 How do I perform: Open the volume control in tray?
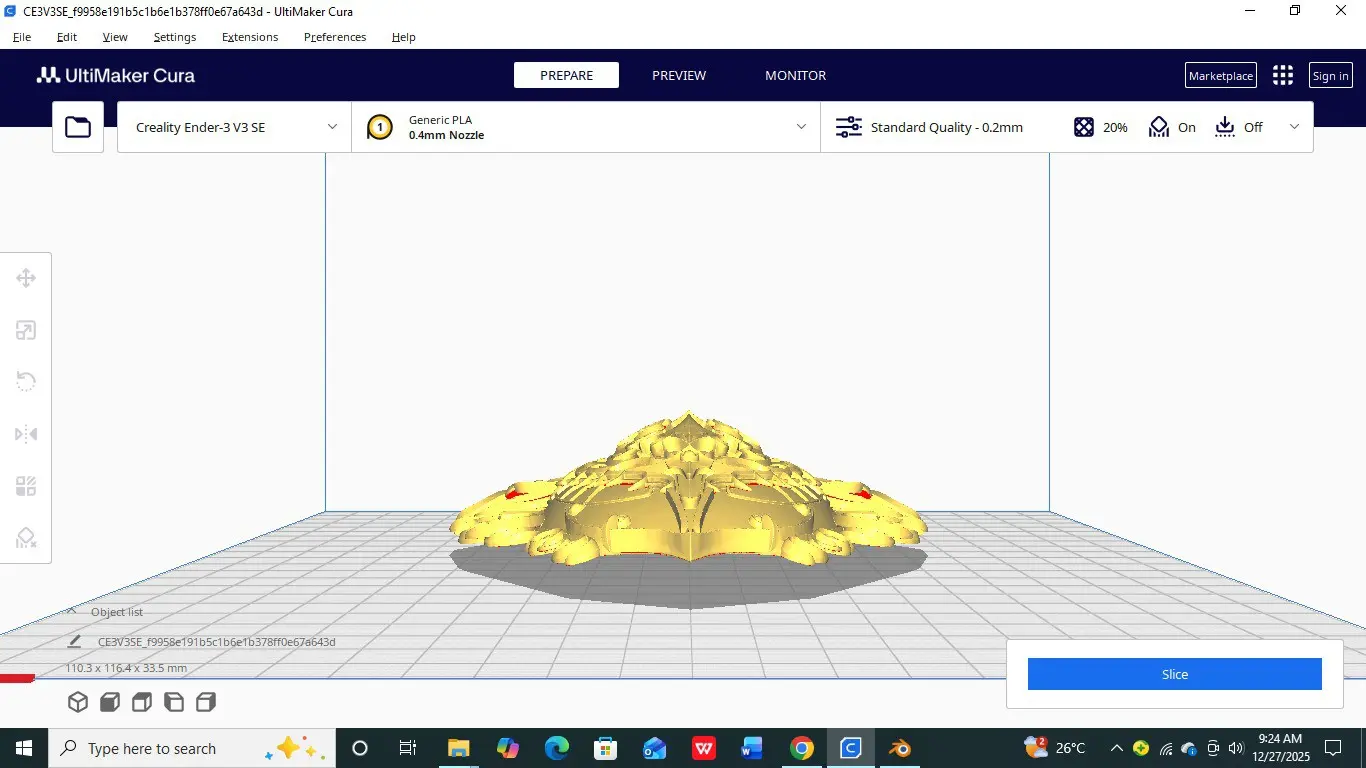pyautogui.click(x=1235, y=748)
